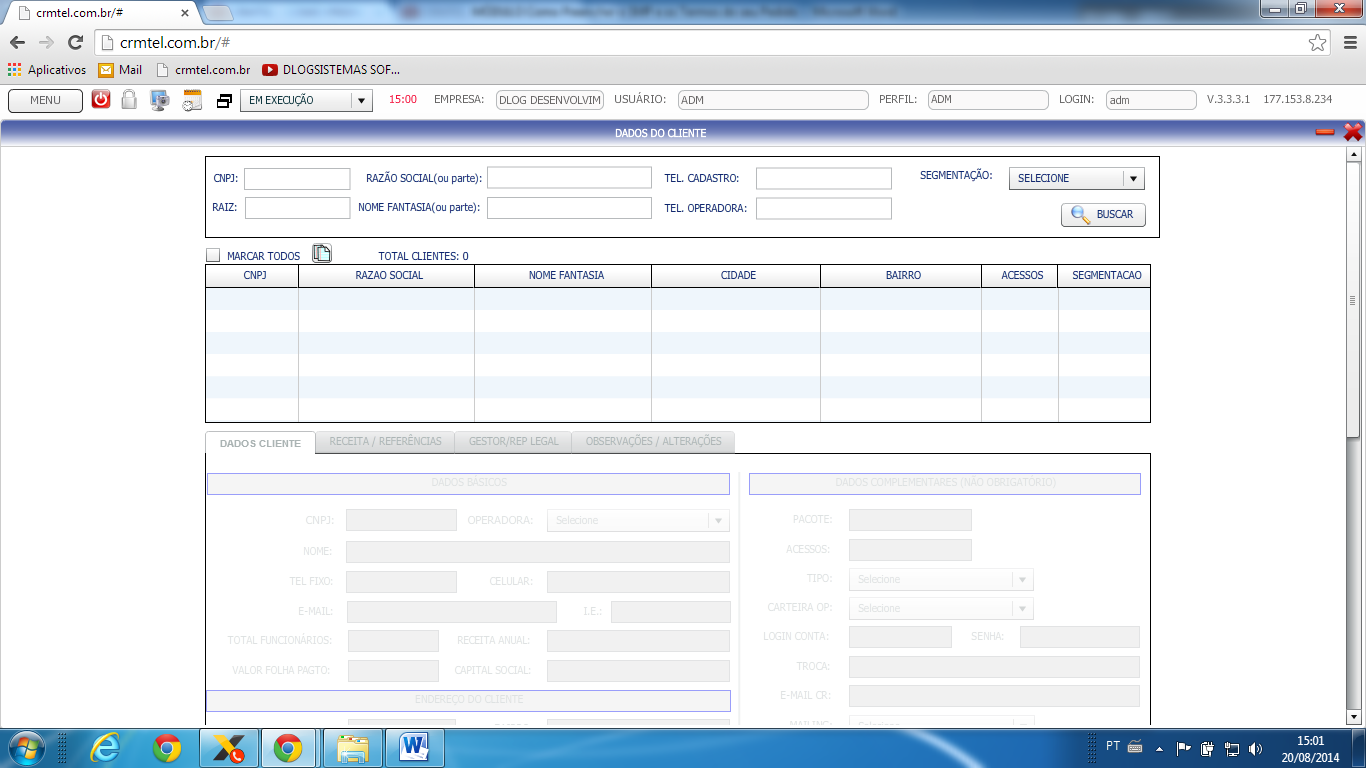Click the volume speaker tray icon

coord(1255,748)
